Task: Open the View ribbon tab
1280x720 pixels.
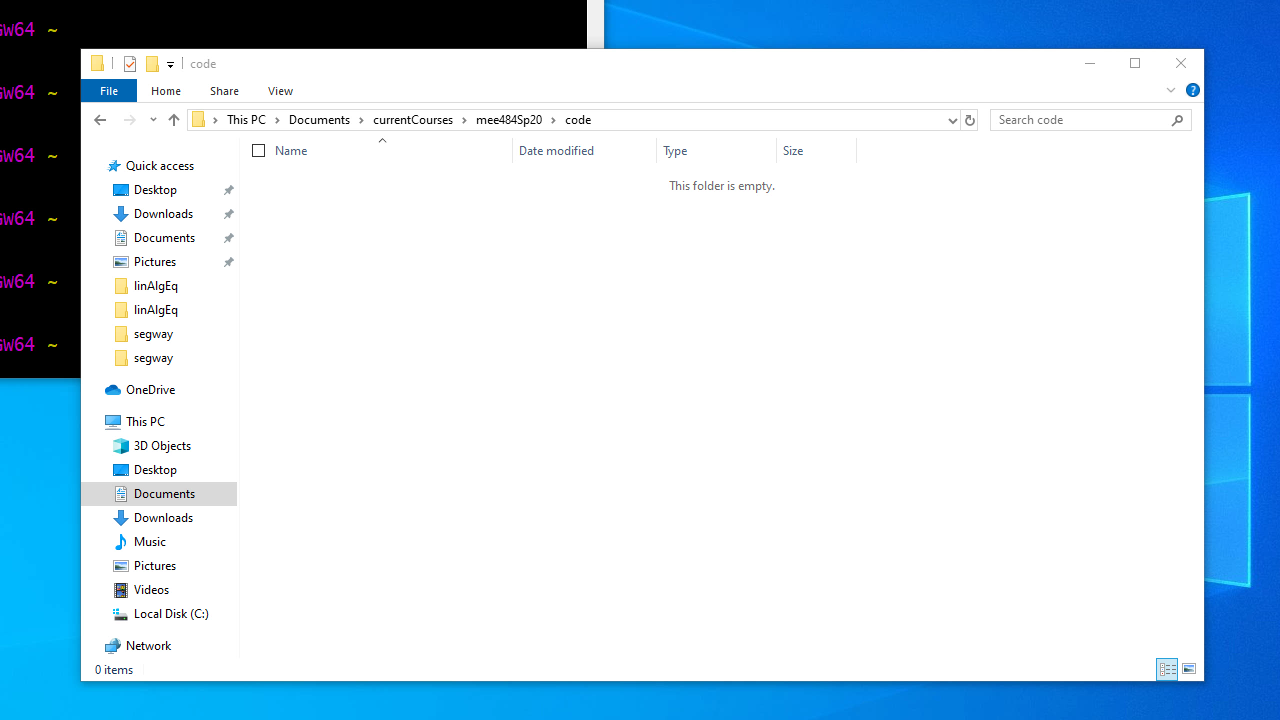Action: [x=280, y=91]
